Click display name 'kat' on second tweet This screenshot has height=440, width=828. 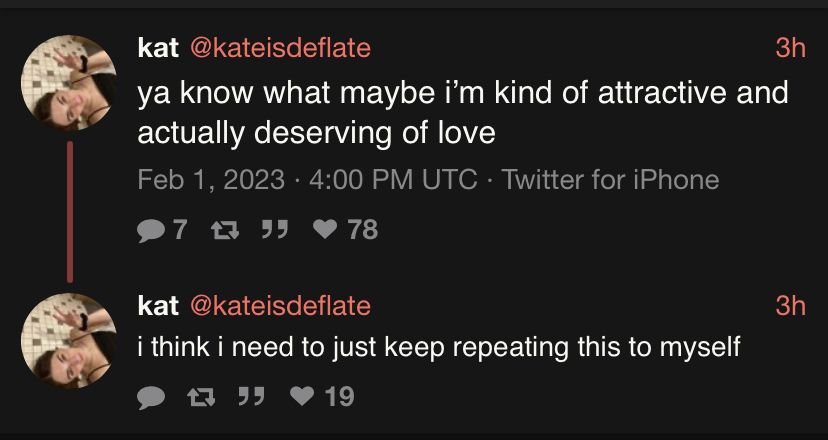(158, 304)
